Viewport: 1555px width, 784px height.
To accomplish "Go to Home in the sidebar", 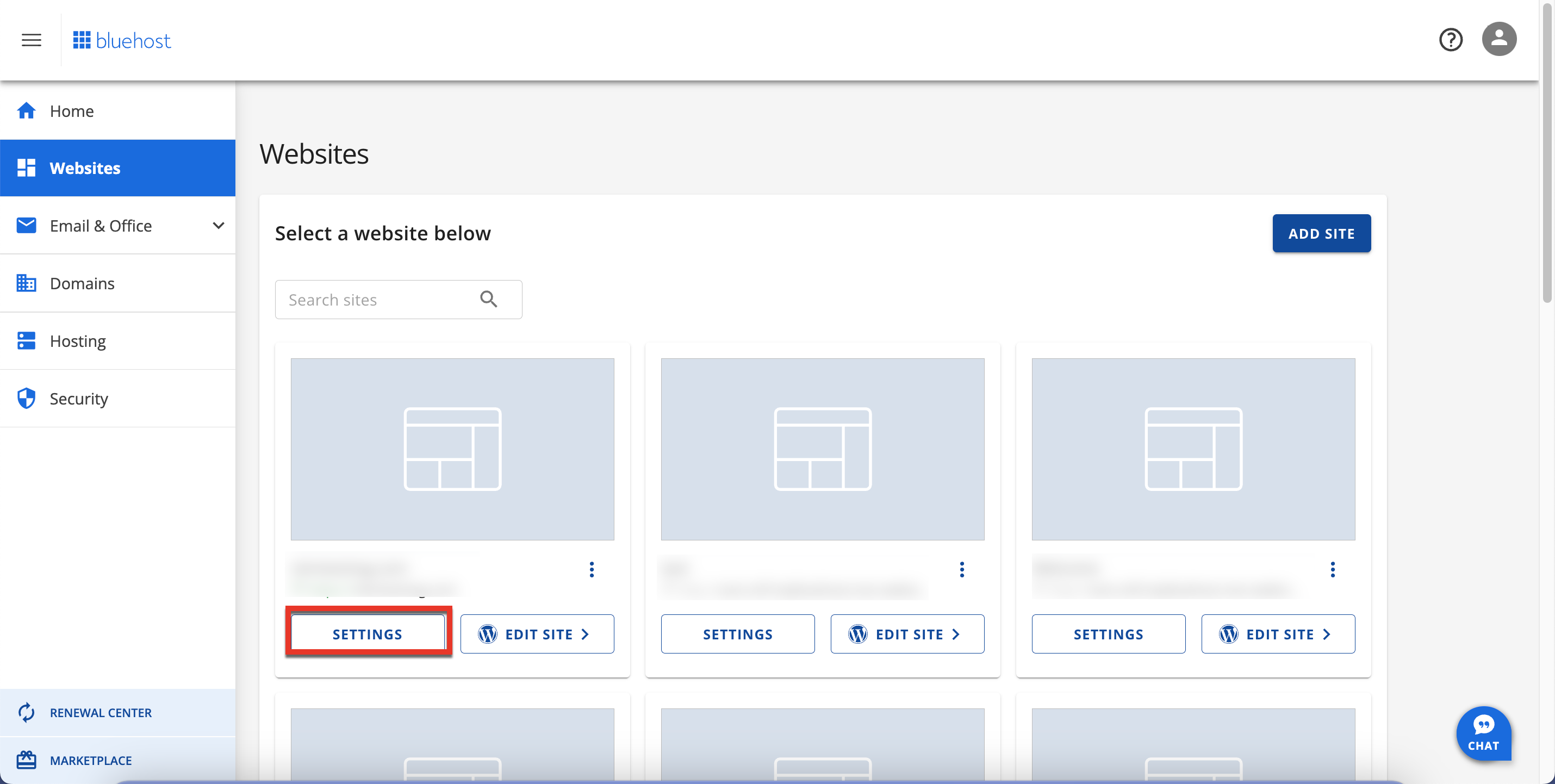I will coord(117,111).
